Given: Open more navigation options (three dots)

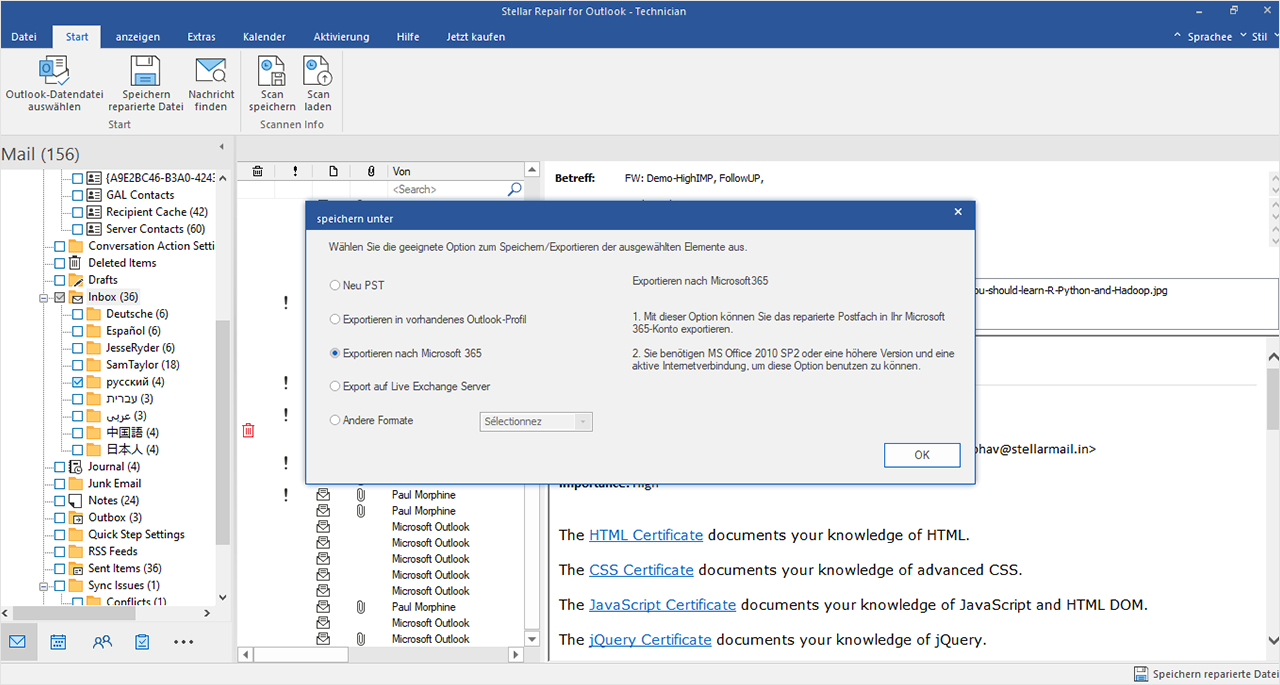Looking at the screenshot, I should click(x=183, y=642).
